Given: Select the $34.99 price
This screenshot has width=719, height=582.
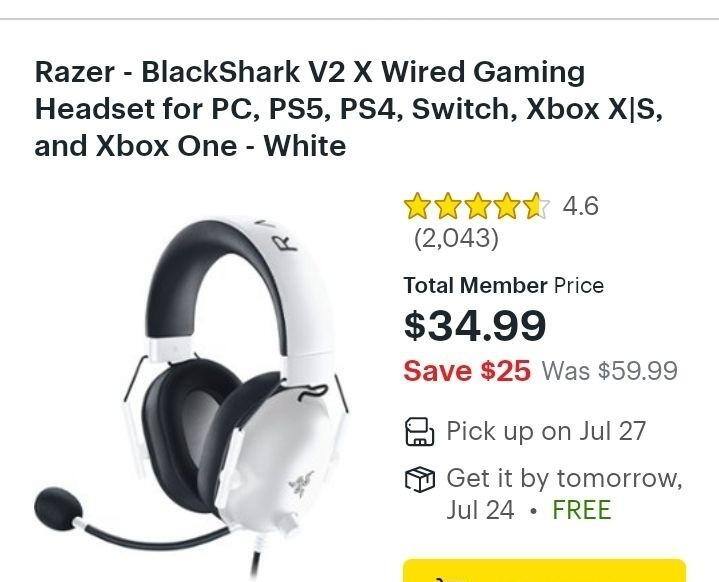Looking at the screenshot, I should (475, 325).
